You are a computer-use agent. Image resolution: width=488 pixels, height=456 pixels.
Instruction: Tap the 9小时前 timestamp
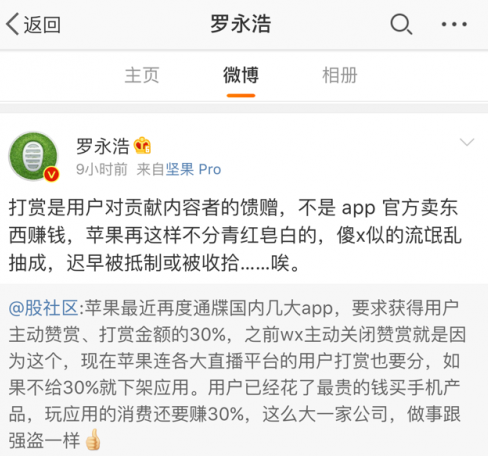point(102,169)
